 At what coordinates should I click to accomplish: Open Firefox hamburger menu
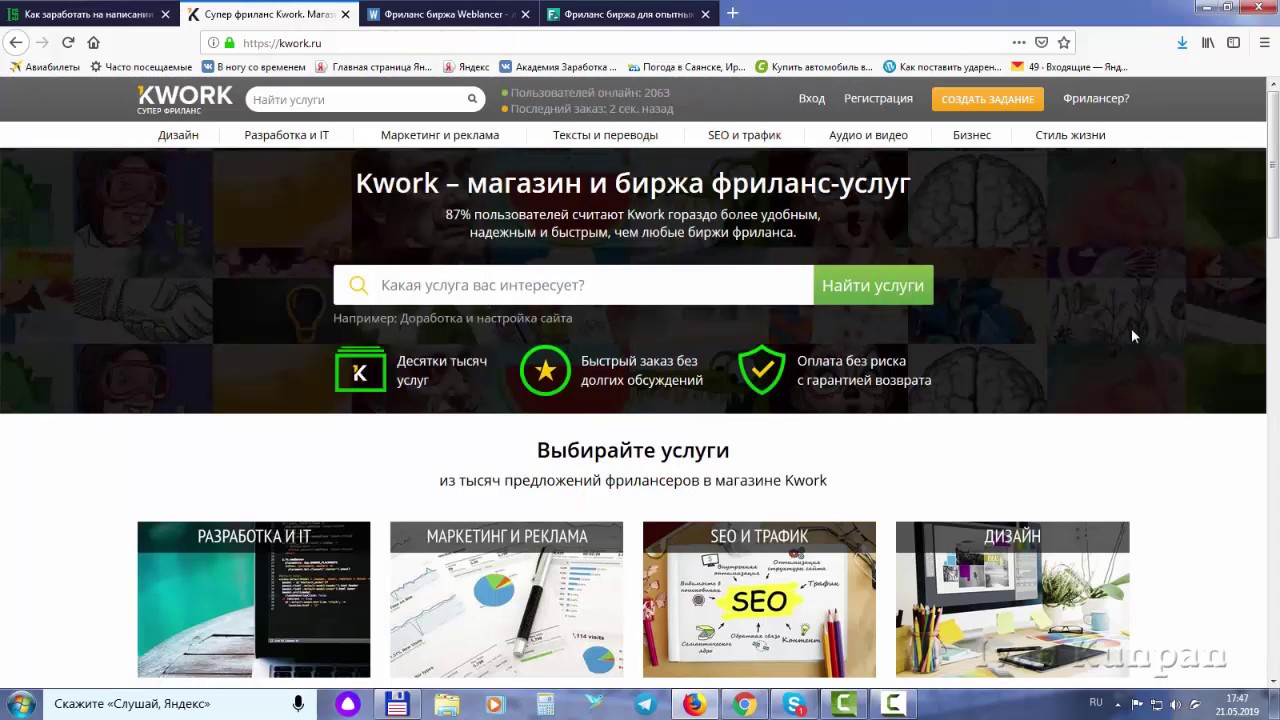tap(1263, 43)
